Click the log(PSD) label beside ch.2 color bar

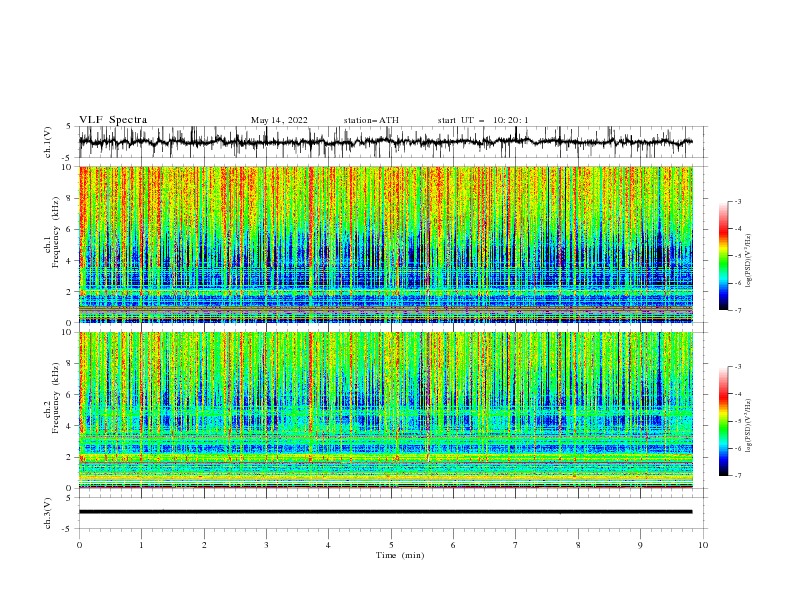click(x=748, y=426)
